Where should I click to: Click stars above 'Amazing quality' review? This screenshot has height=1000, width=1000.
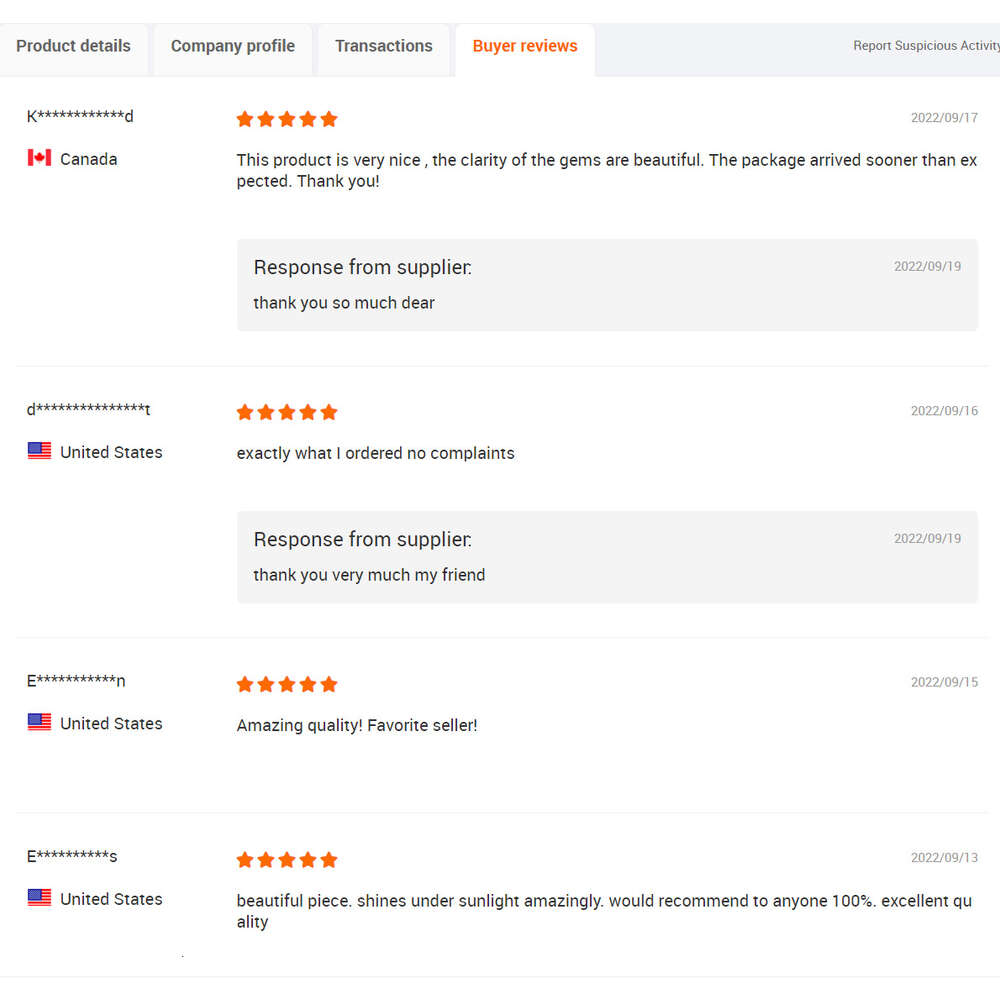coord(287,684)
